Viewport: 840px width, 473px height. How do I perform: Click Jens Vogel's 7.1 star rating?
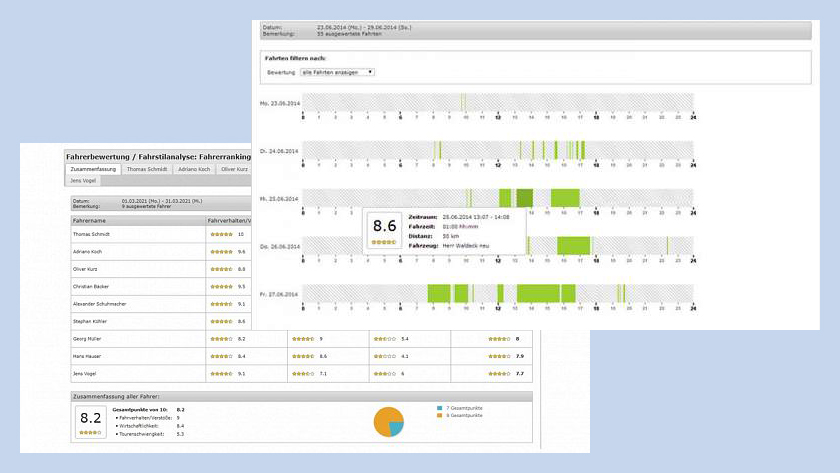pyautogui.click(x=303, y=373)
